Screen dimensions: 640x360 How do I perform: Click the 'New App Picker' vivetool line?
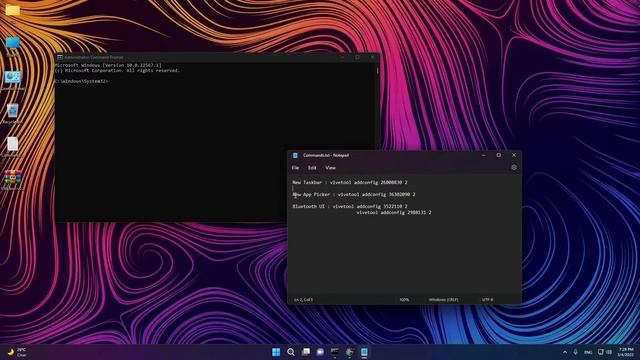coord(354,195)
